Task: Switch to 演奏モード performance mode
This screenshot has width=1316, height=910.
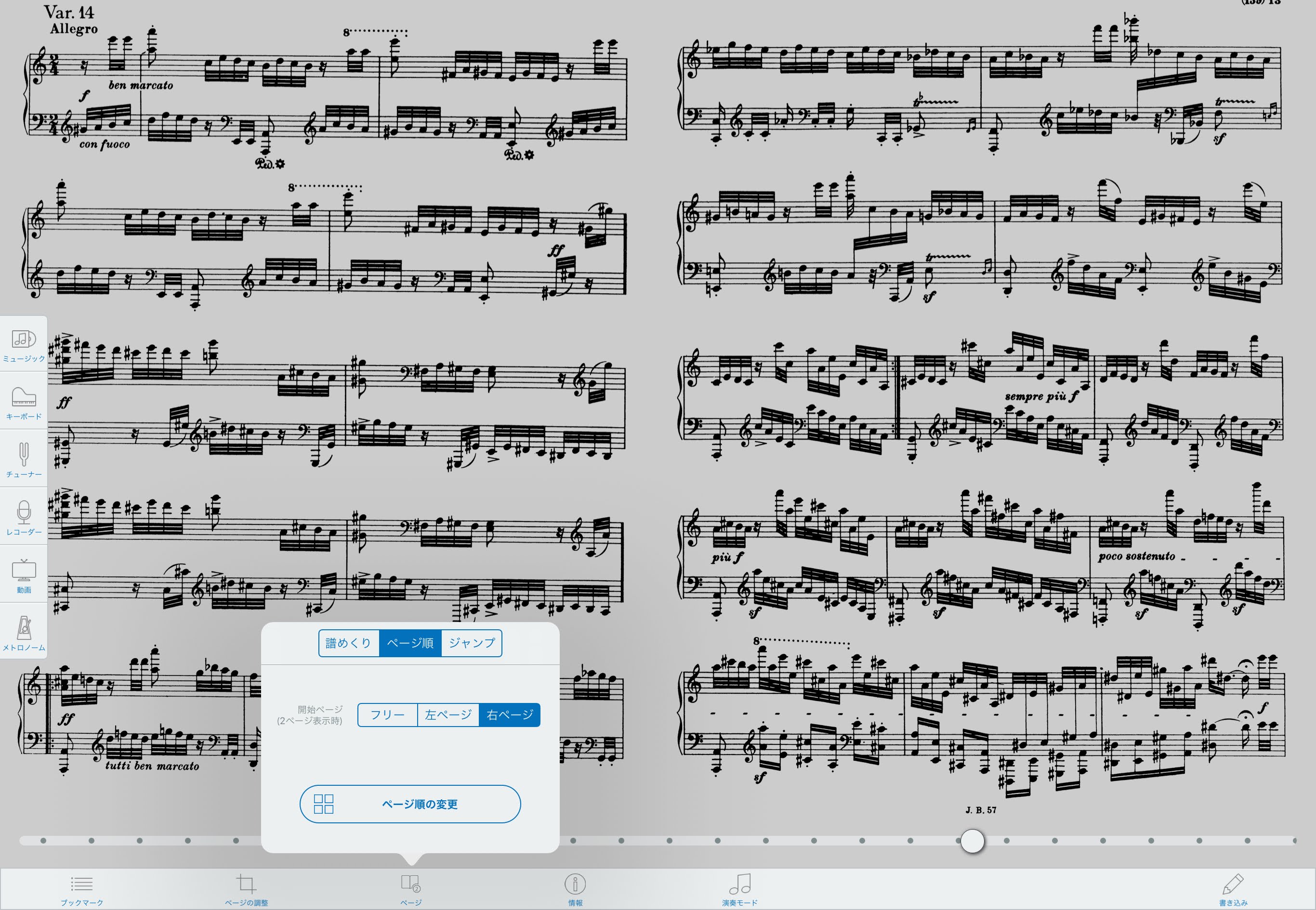Action: [740, 889]
